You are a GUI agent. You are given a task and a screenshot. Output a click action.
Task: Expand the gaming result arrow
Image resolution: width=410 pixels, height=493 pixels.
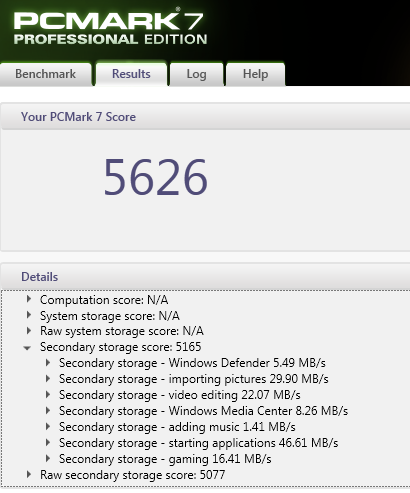pyautogui.click(x=48, y=459)
